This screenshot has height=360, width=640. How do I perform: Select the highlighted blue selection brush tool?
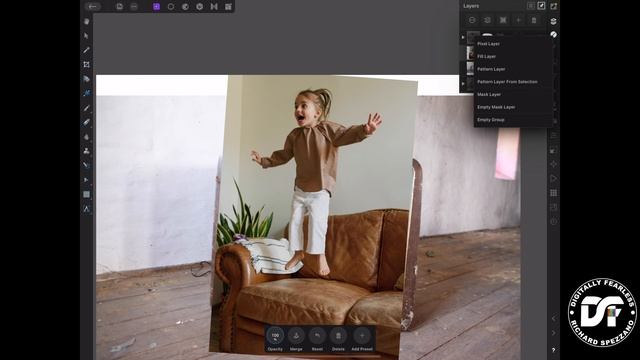coord(87,93)
